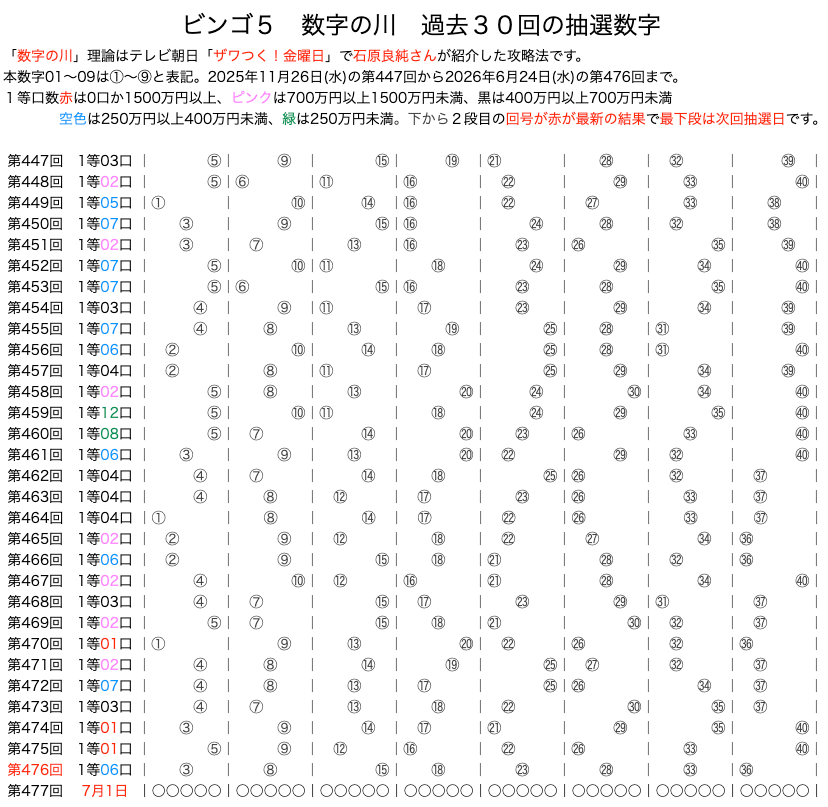This screenshot has height=807, width=828.
Task: Select row label 第459回
Action: coord(35,412)
